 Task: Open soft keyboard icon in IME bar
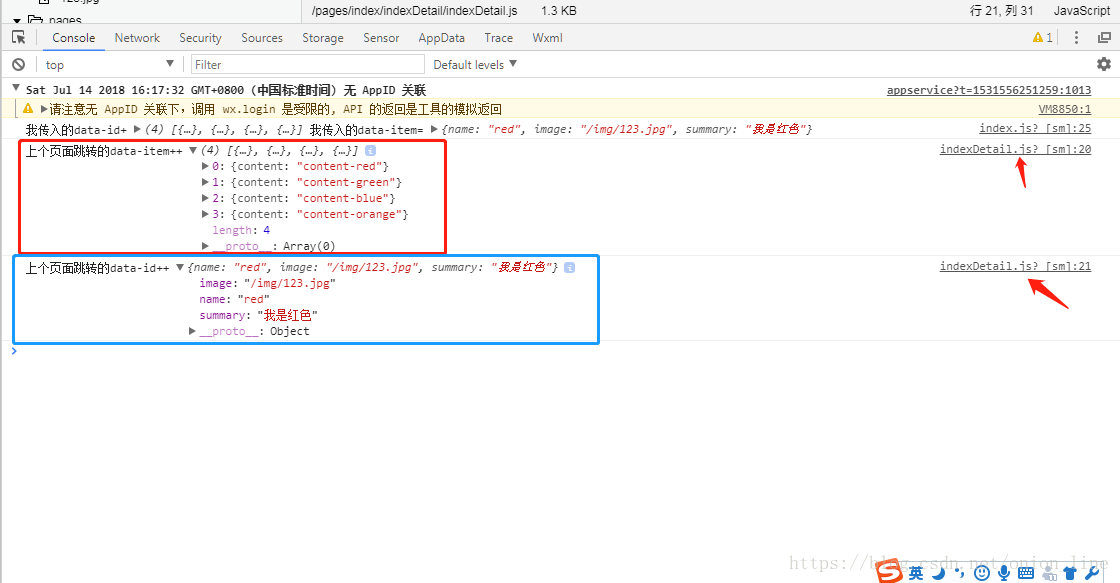click(x=1026, y=573)
